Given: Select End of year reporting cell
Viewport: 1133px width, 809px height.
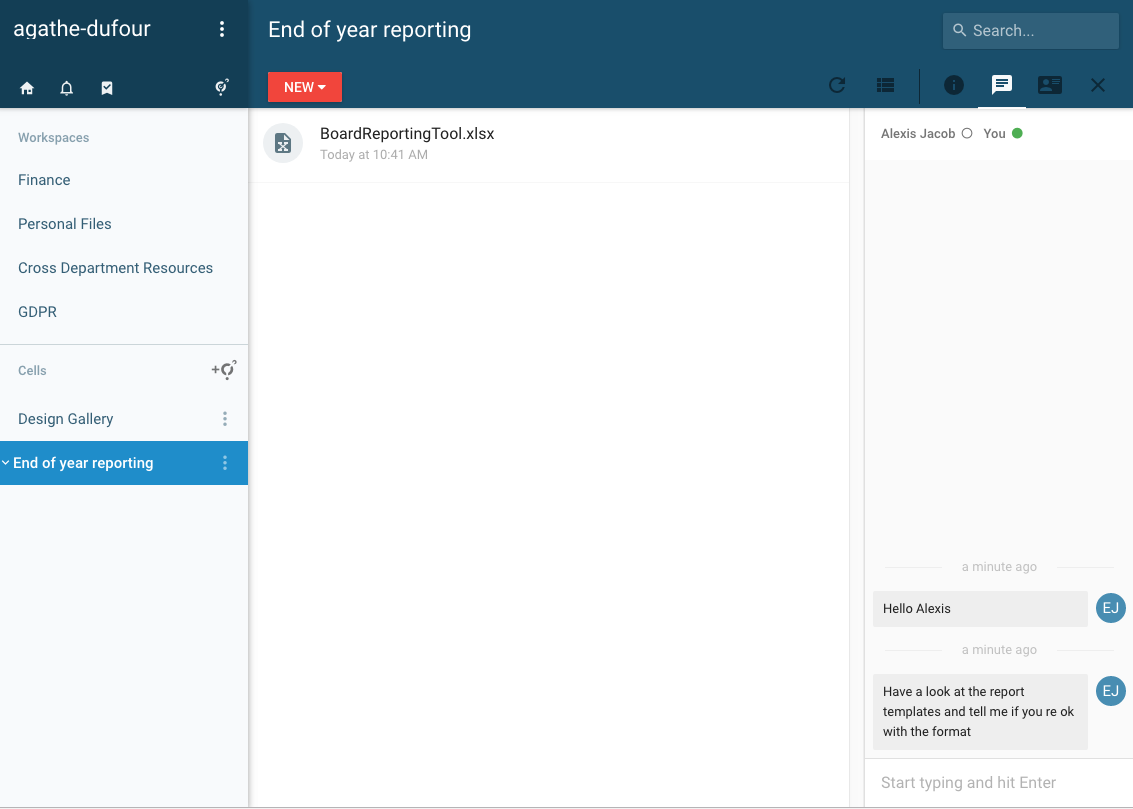Looking at the screenshot, I should click(124, 463).
